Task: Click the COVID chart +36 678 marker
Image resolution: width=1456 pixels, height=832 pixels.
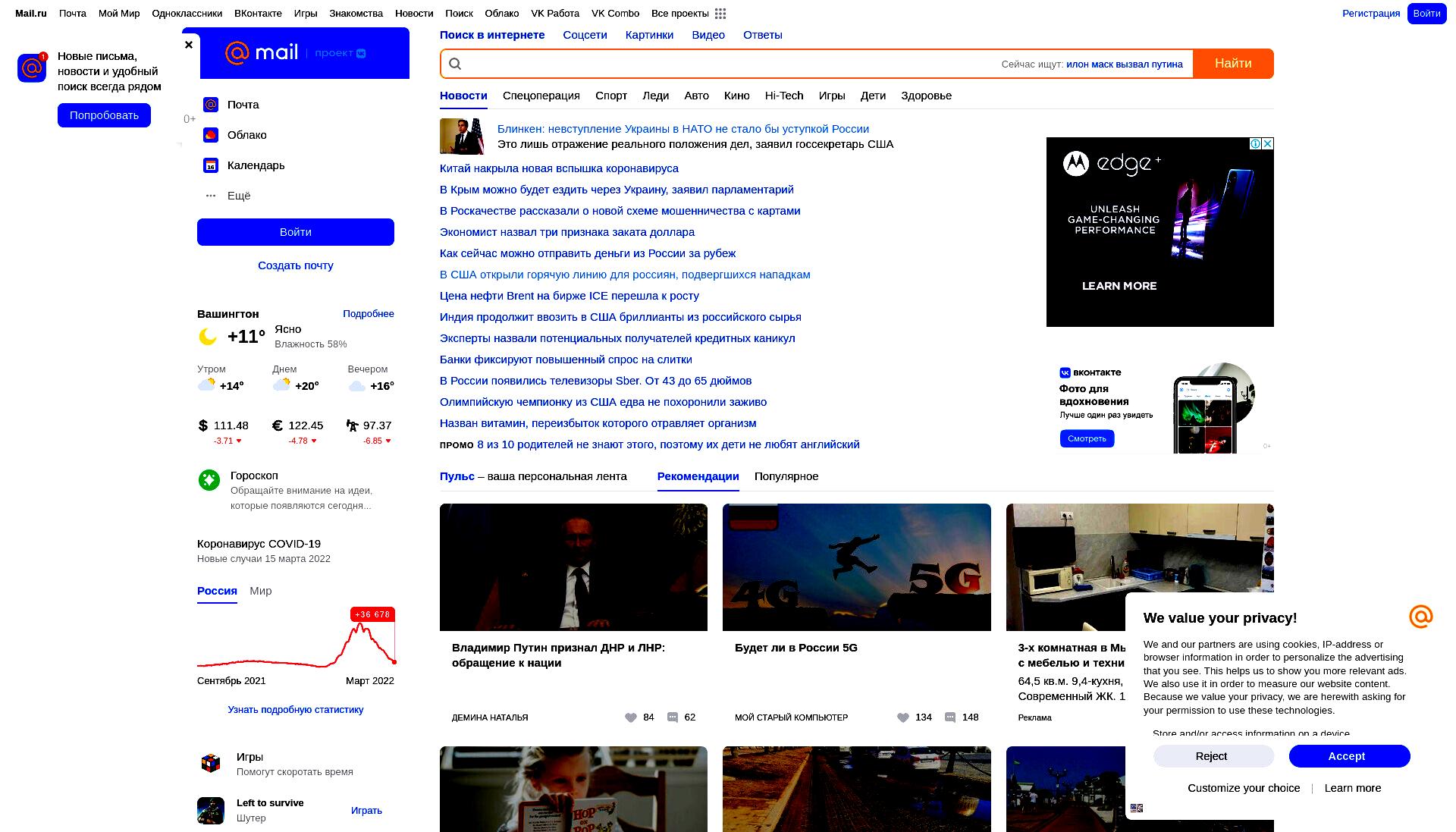Action: 372,614
